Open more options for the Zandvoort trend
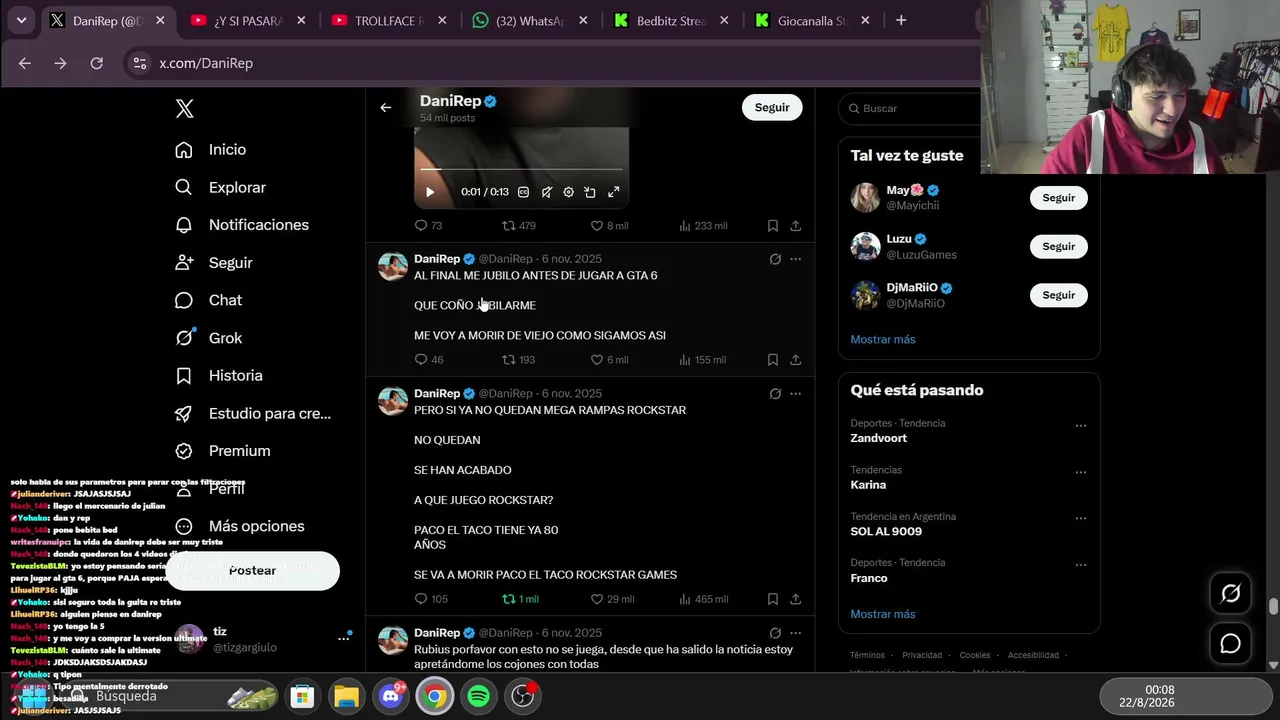Image resolution: width=1280 pixels, height=720 pixels. (1081, 425)
